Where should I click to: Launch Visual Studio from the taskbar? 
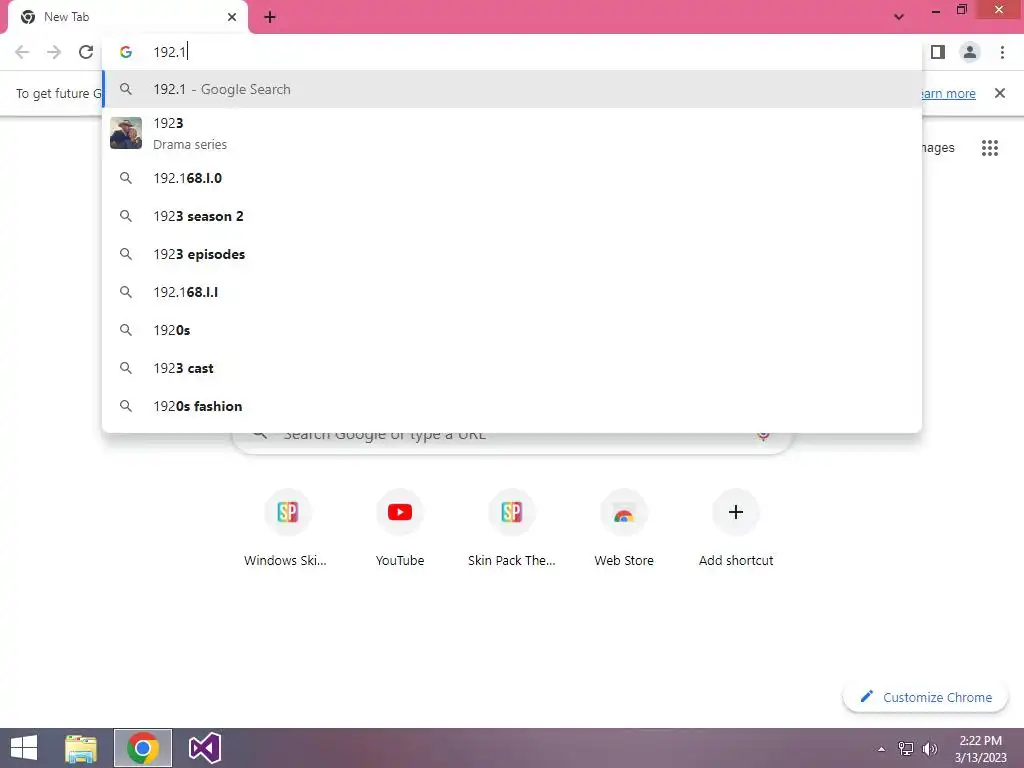[x=204, y=748]
